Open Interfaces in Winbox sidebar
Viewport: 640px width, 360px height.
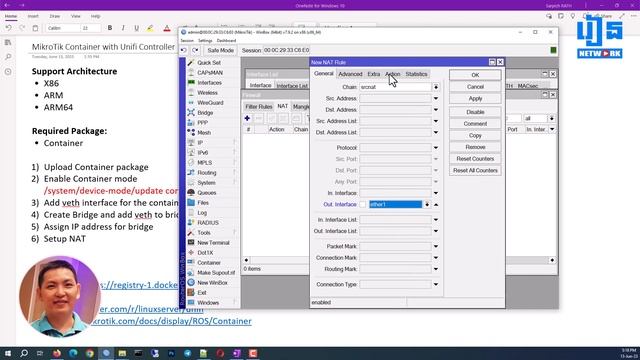click(x=209, y=82)
